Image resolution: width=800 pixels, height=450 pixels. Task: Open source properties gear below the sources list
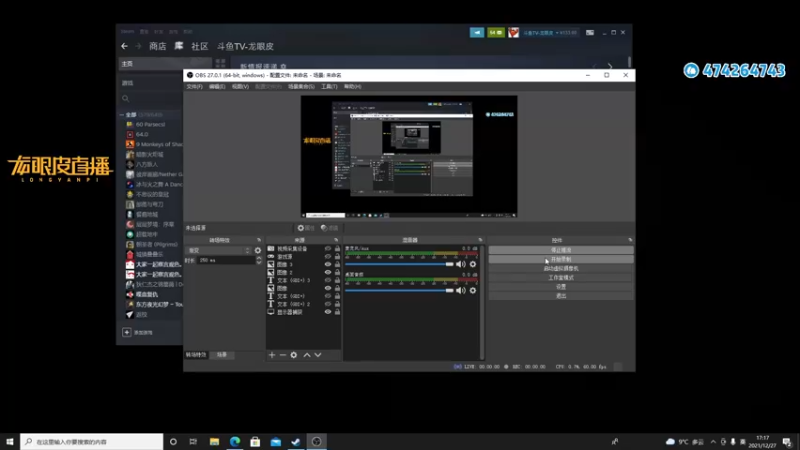(x=294, y=355)
